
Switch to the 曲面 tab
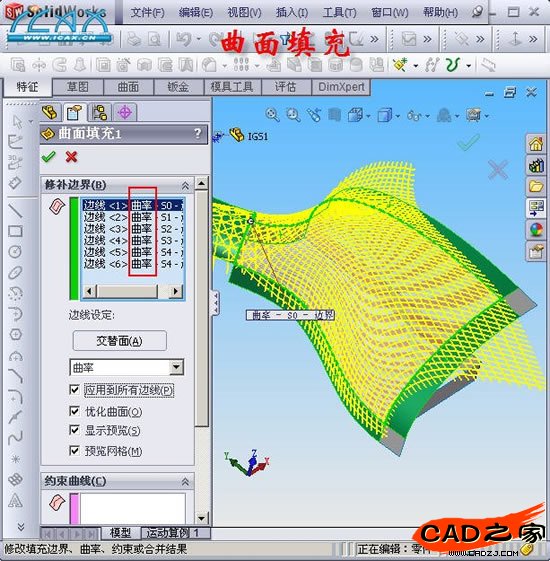(x=128, y=87)
